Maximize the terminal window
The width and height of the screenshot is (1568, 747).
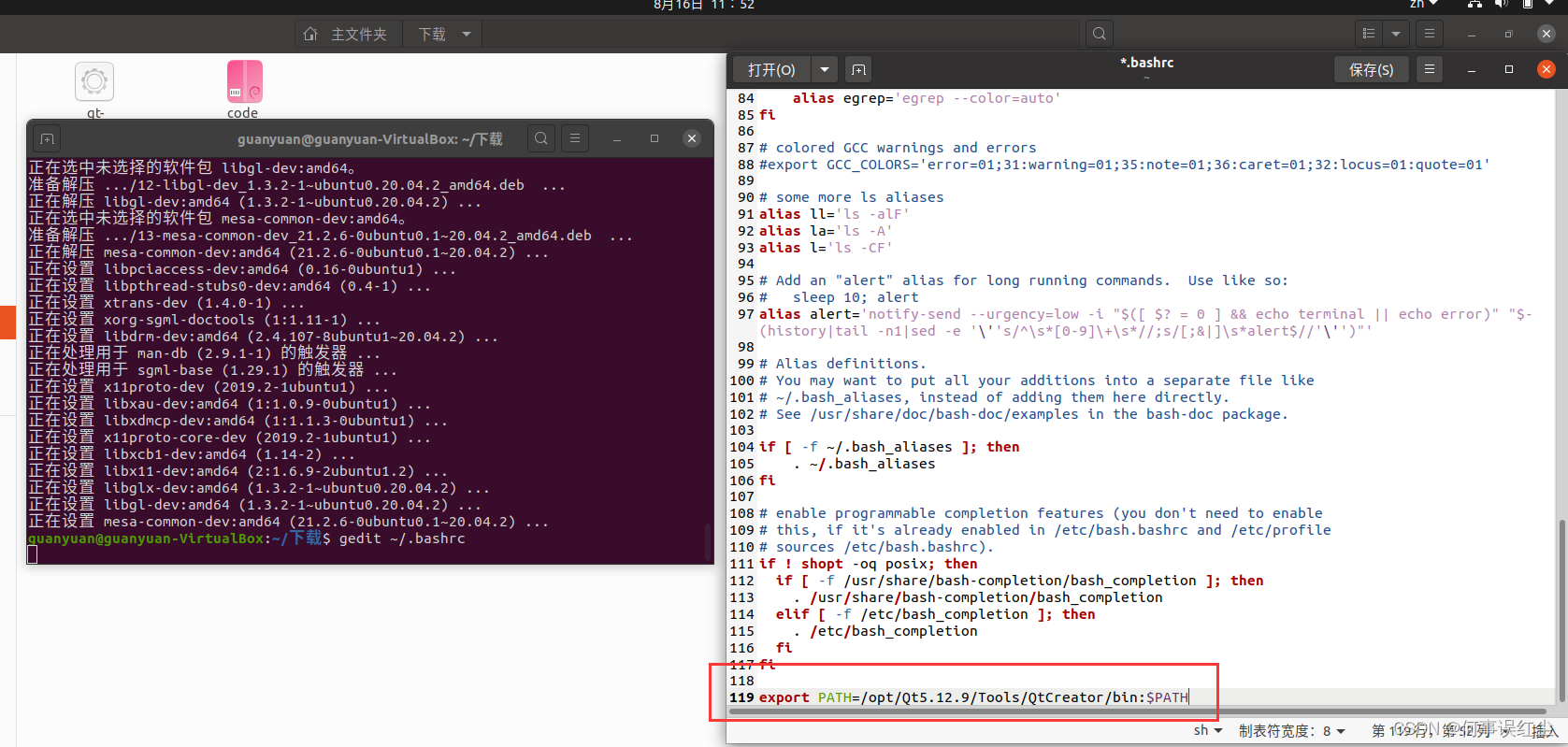click(655, 138)
